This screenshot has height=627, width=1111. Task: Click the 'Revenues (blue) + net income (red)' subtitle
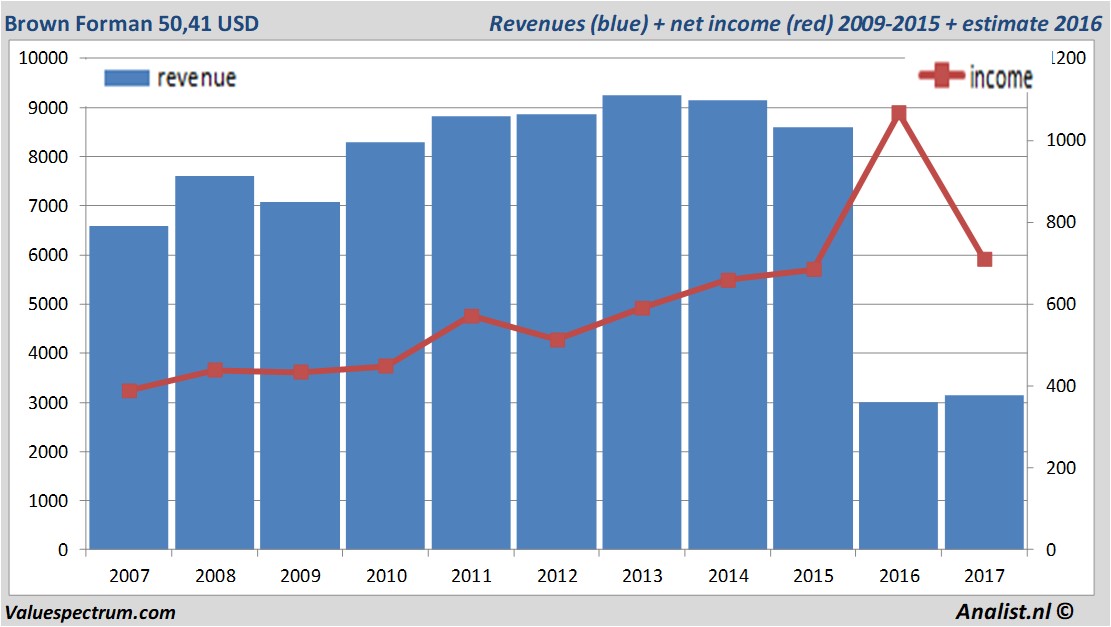(x=660, y=23)
